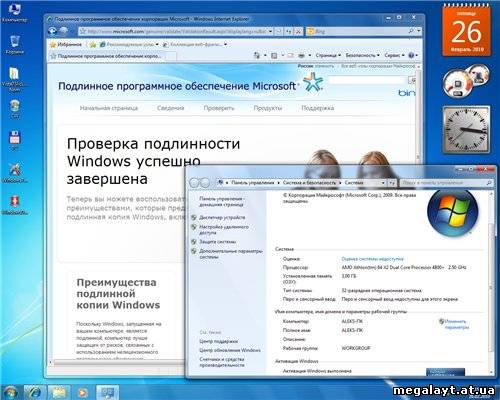Viewport: 500px width, 400px height.
Task: Open the address dropdown in System window
Action: pyautogui.click(x=383, y=183)
